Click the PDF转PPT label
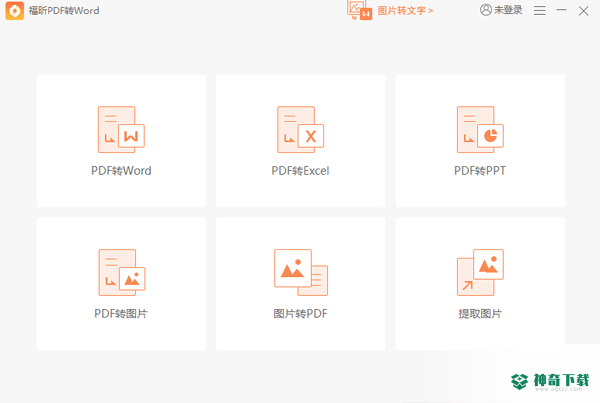600x403 pixels. point(480,171)
